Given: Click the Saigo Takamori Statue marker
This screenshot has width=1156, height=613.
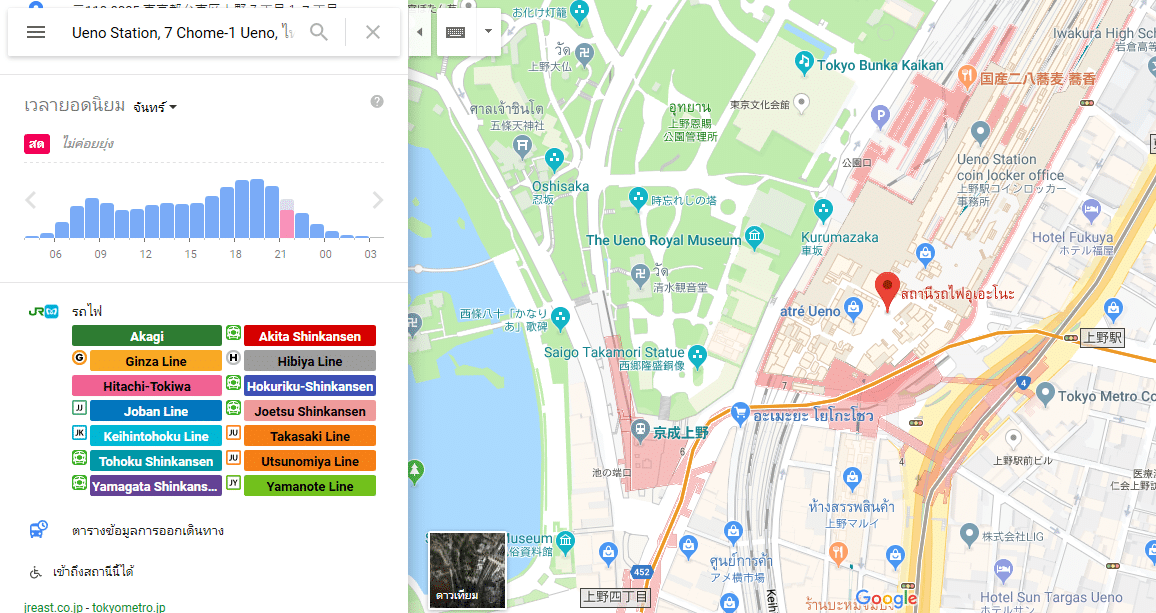Looking at the screenshot, I should [x=697, y=356].
